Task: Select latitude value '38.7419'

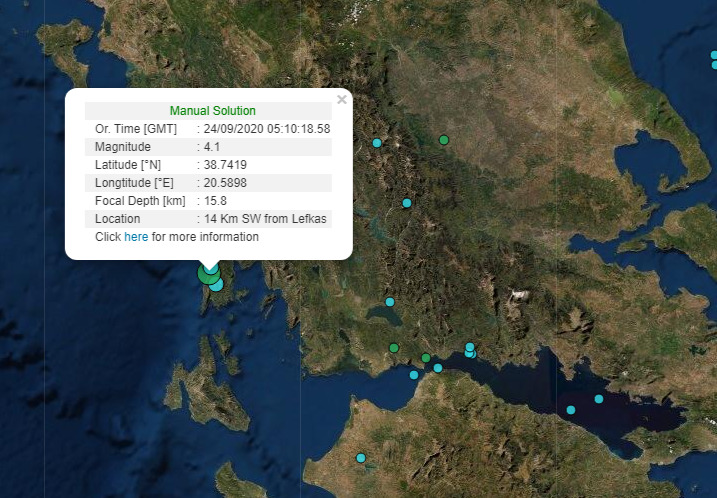Action: [225, 165]
